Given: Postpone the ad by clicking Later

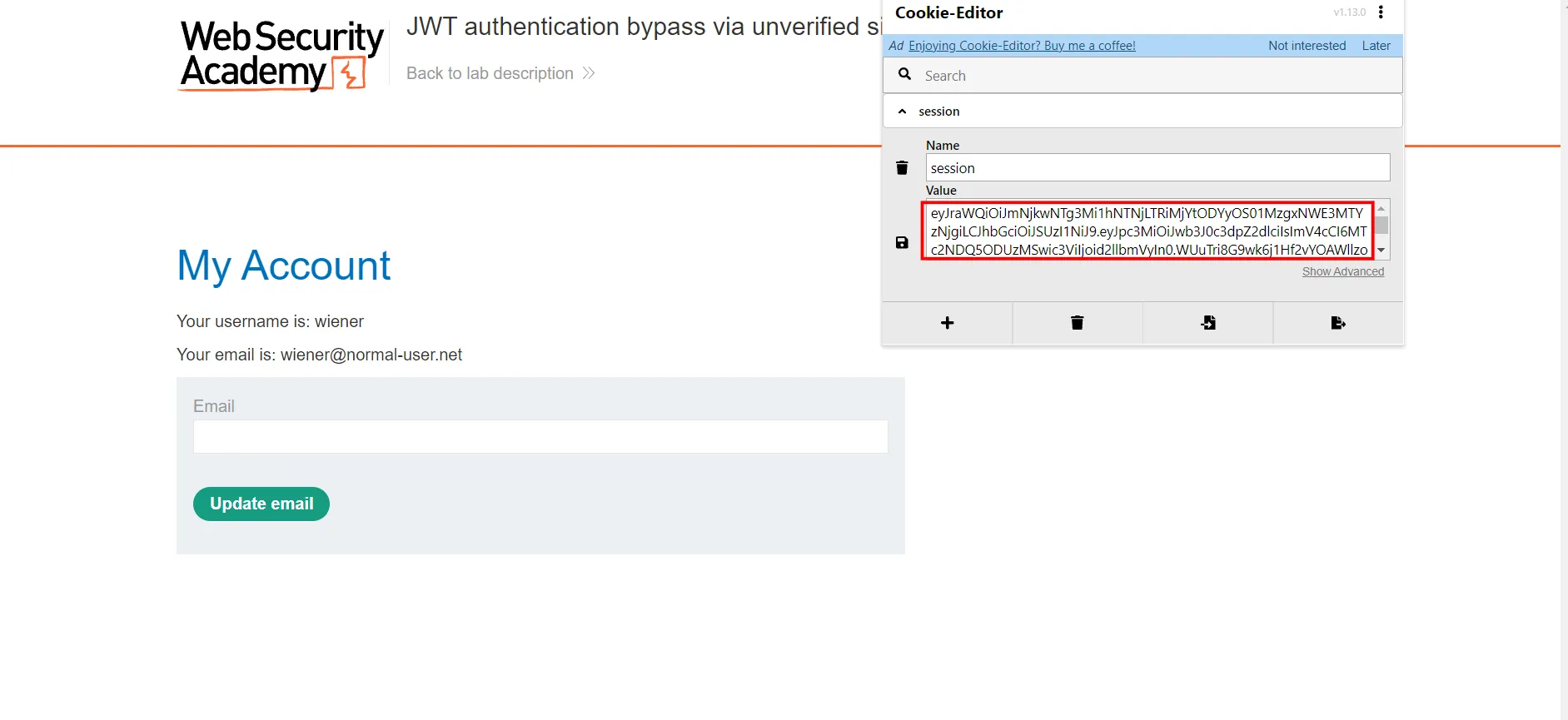Looking at the screenshot, I should pyautogui.click(x=1376, y=46).
